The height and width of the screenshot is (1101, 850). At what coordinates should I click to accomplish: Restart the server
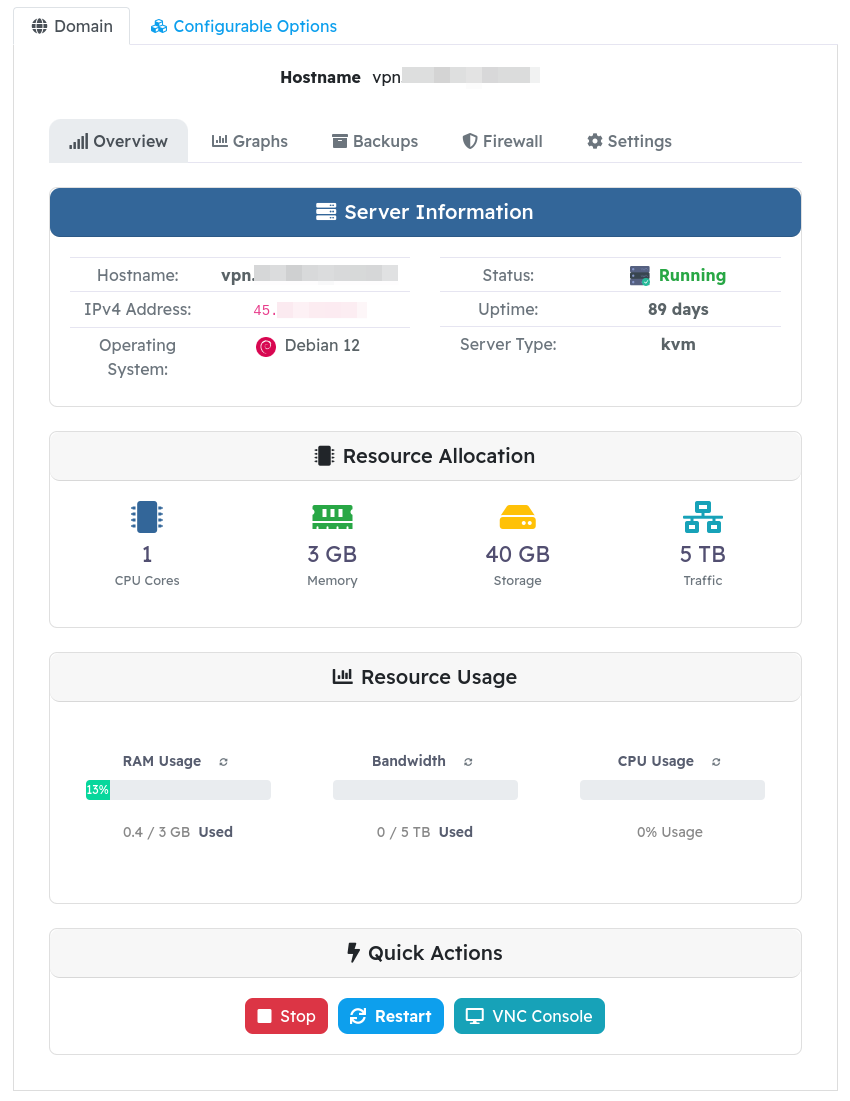[x=391, y=1016]
